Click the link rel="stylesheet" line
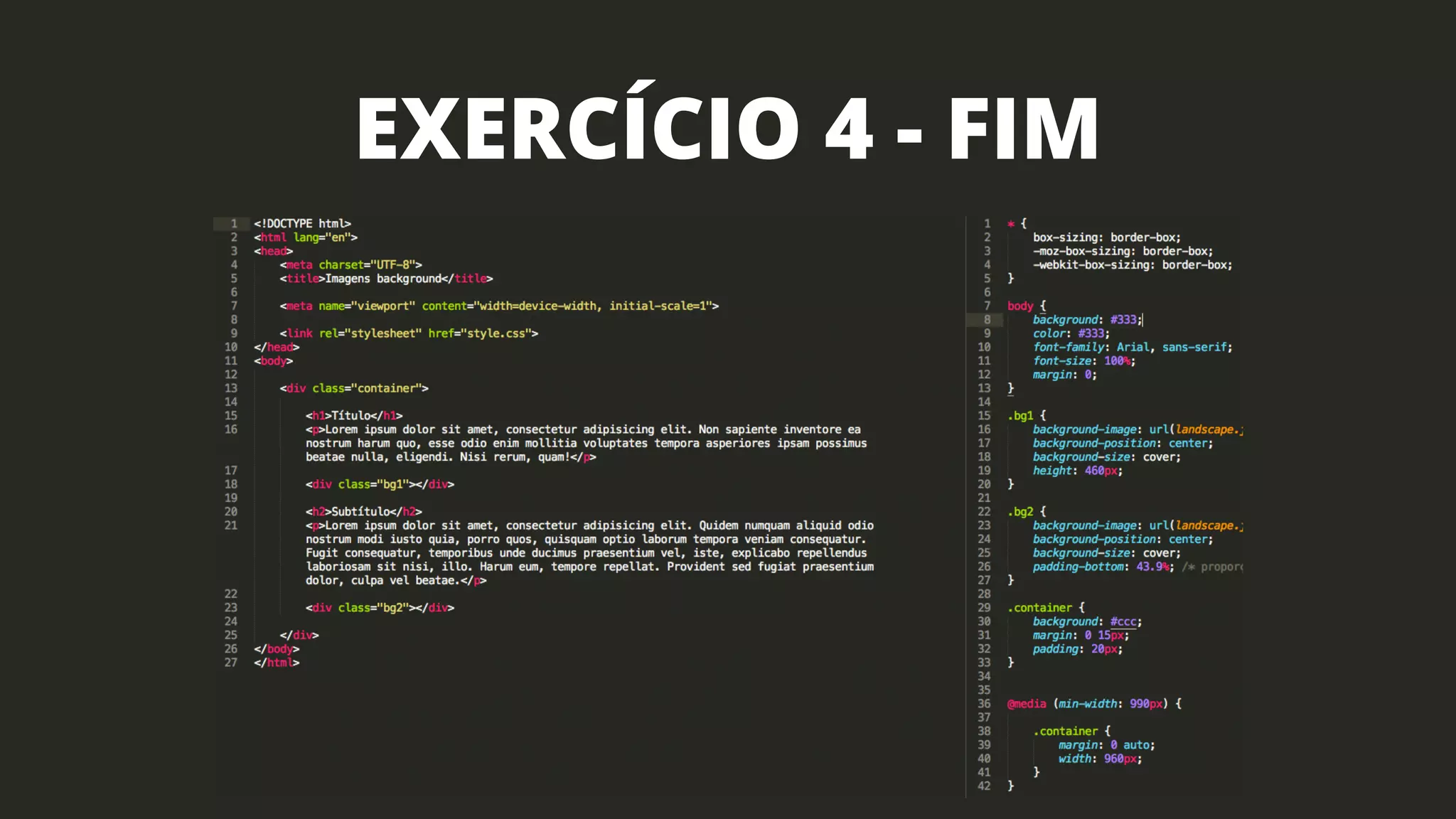 point(409,333)
